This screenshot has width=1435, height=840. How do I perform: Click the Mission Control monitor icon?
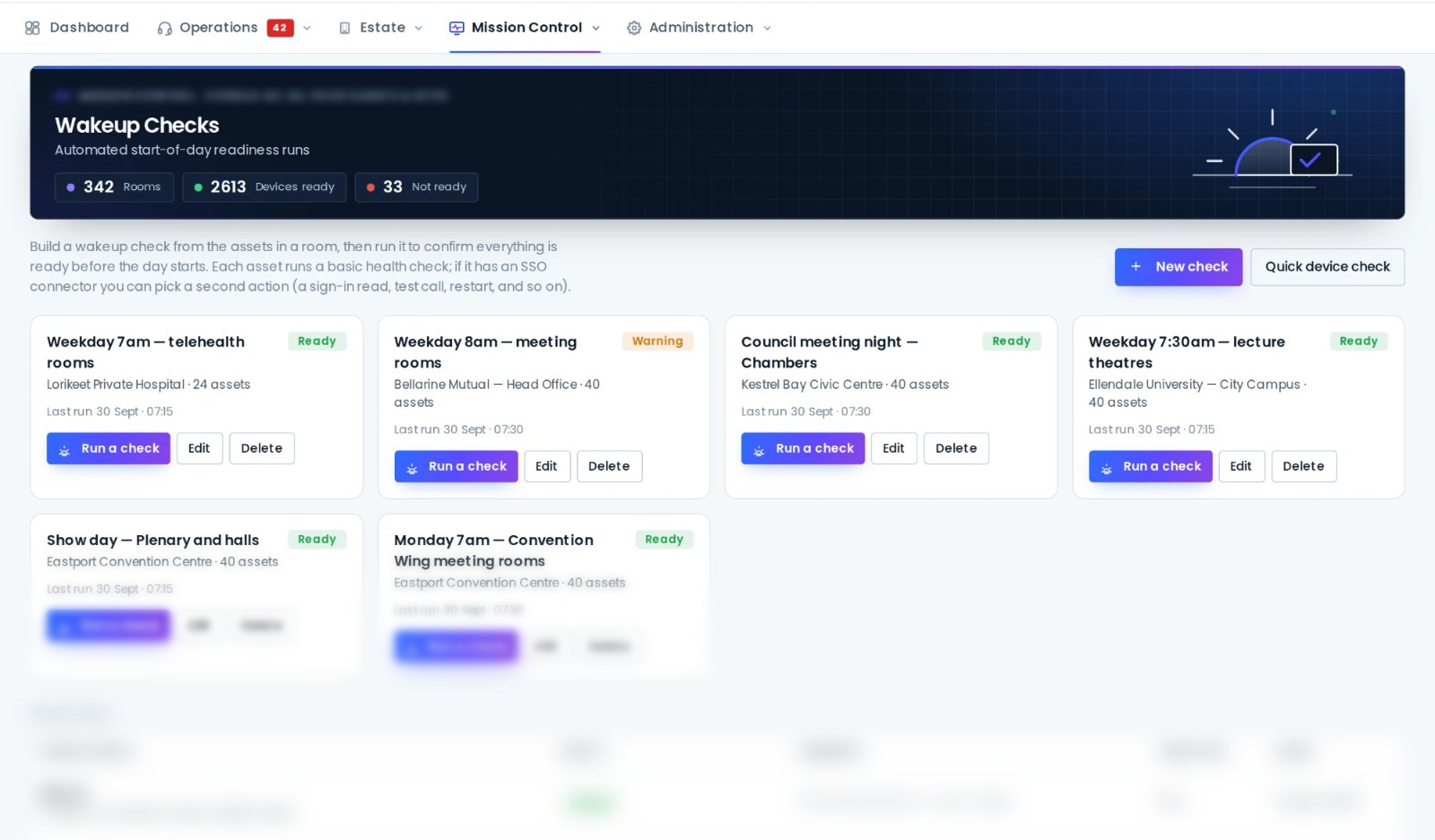pyautogui.click(x=457, y=28)
